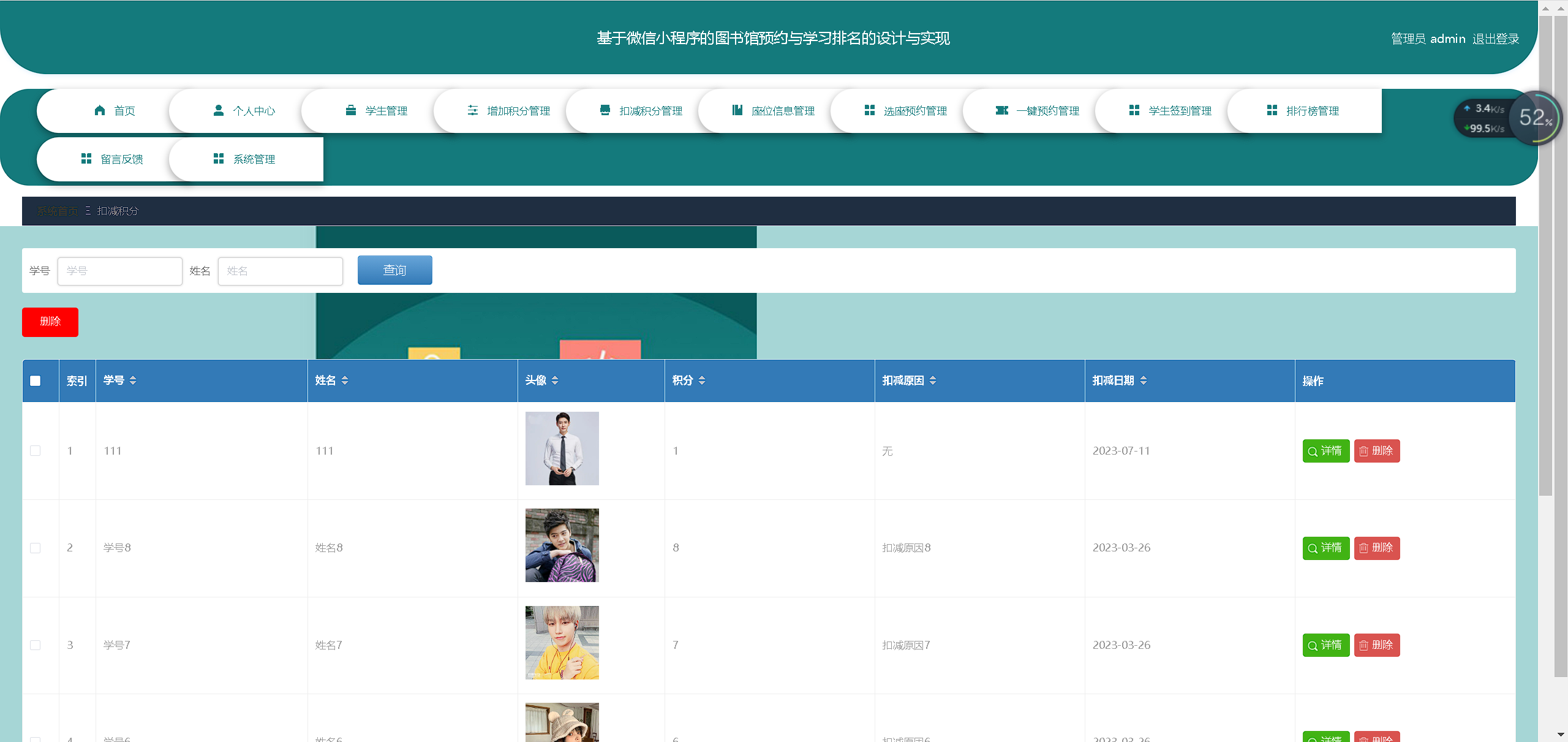Image resolution: width=1568 pixels, height=742 pixels.
Task: Click the icon beside 扣减积分管理
Action: click(x=605, y=110)
